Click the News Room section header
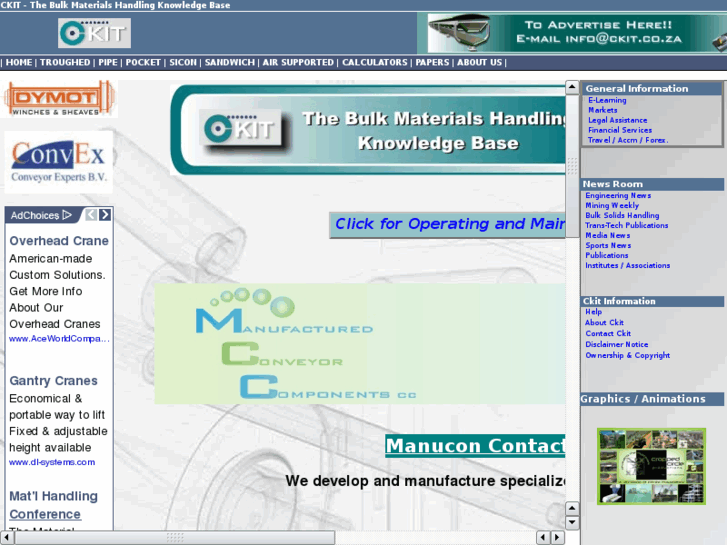 (651, 184)
